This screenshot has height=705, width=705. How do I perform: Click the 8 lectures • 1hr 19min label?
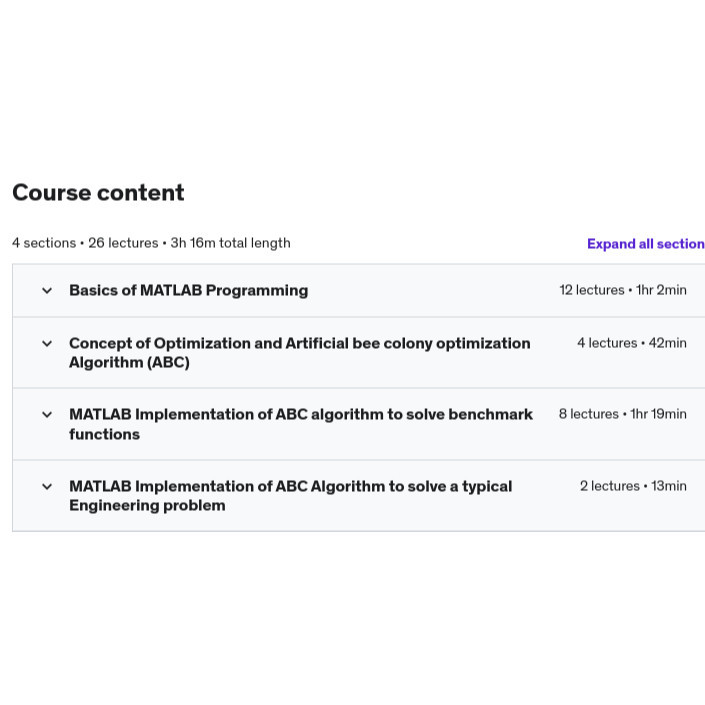622,414
